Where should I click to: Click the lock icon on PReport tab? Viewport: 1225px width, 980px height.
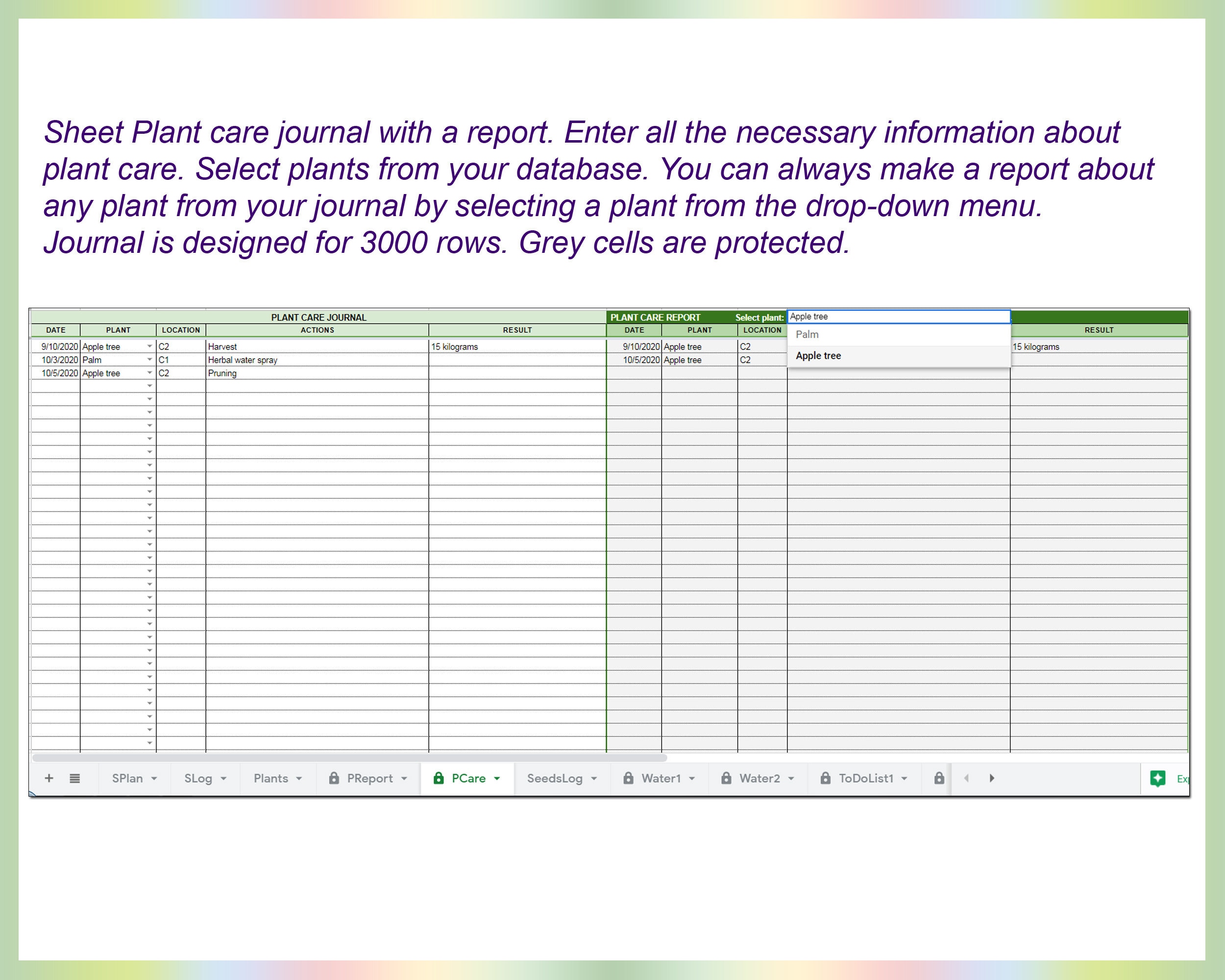[335, 778]
